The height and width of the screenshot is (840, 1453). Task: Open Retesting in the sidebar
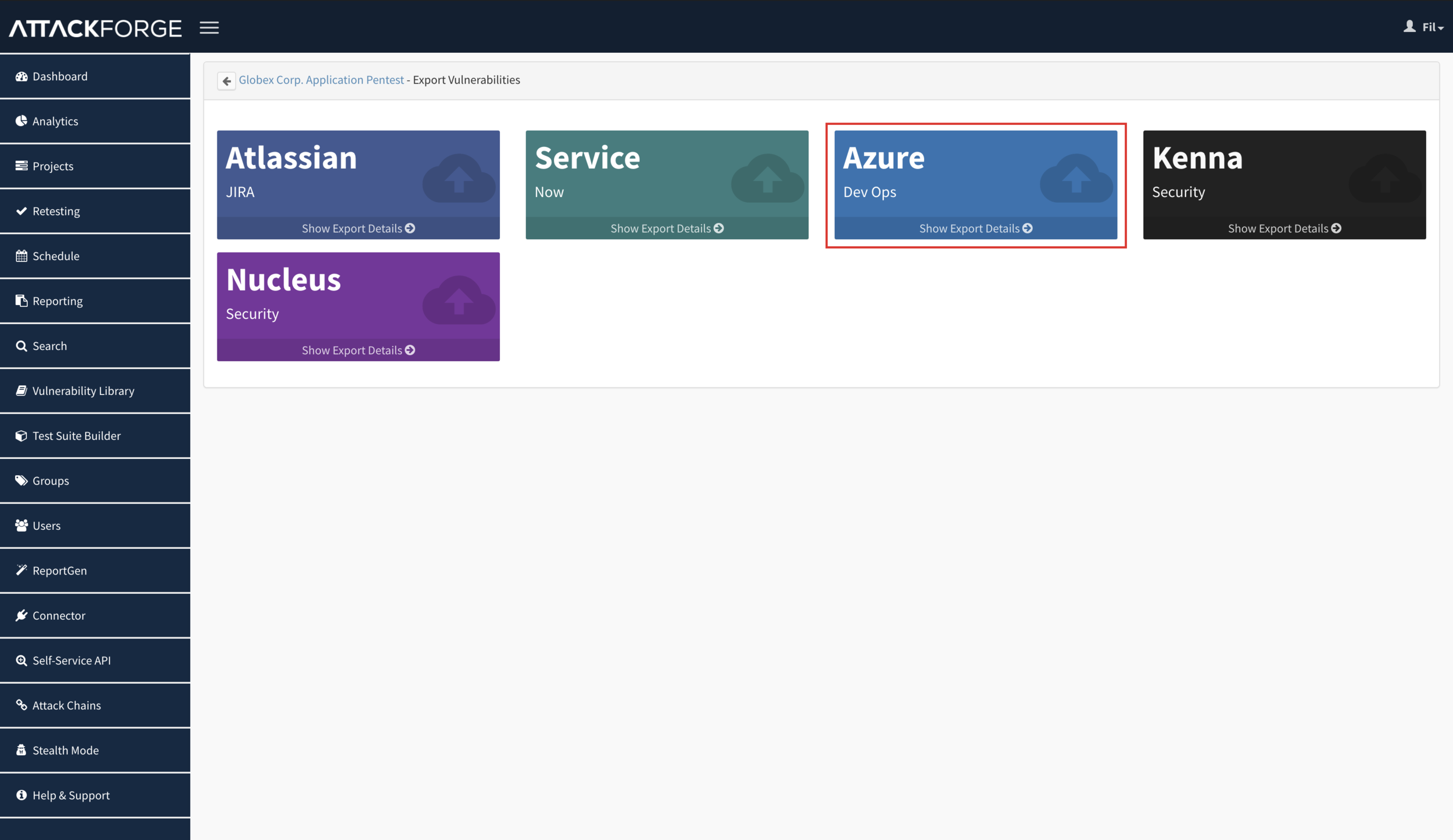(x=95, y=211)
